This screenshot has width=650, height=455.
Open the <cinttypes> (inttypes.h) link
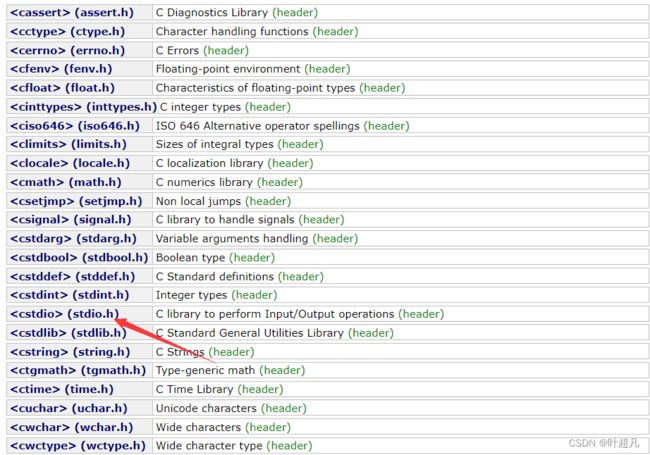tap(83, 107)
